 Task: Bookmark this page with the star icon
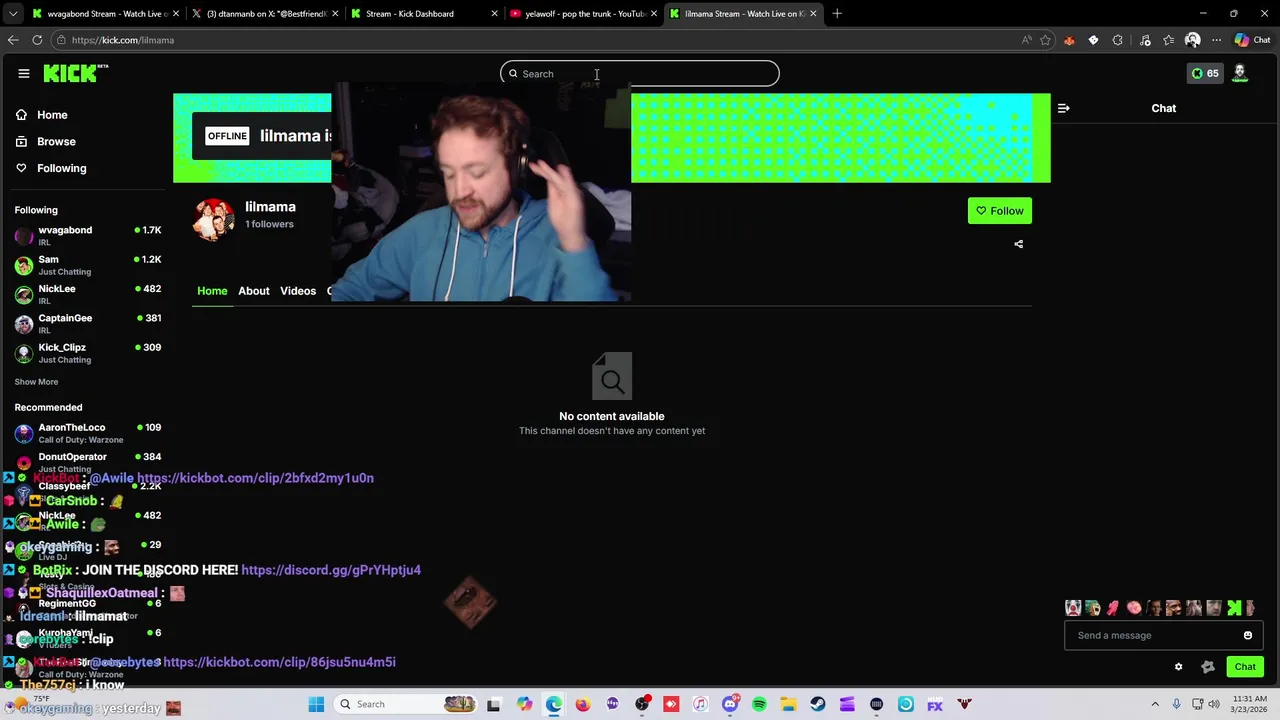point(1045,40)
